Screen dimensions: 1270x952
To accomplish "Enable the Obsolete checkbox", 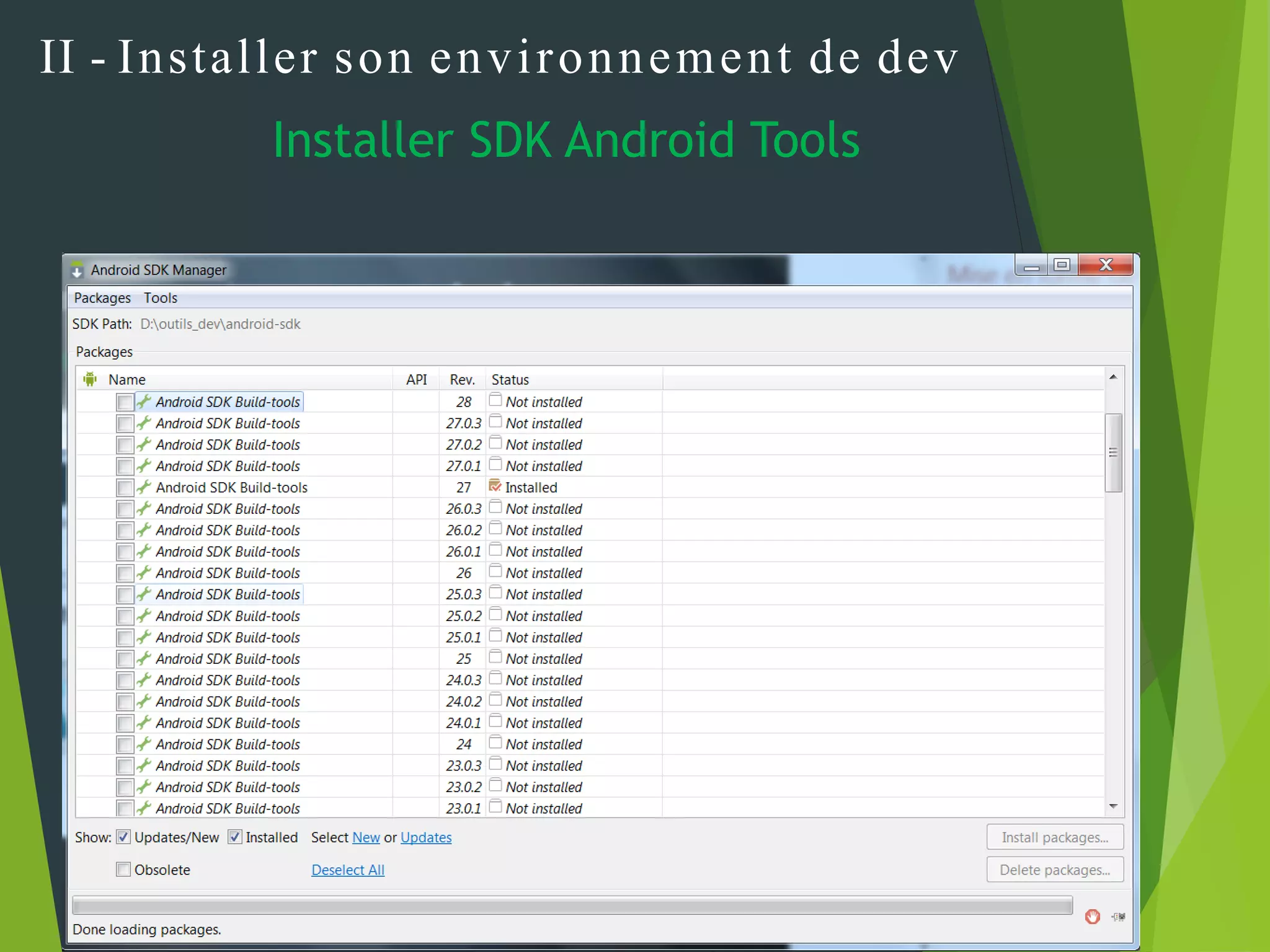I will tap(123, 870).
